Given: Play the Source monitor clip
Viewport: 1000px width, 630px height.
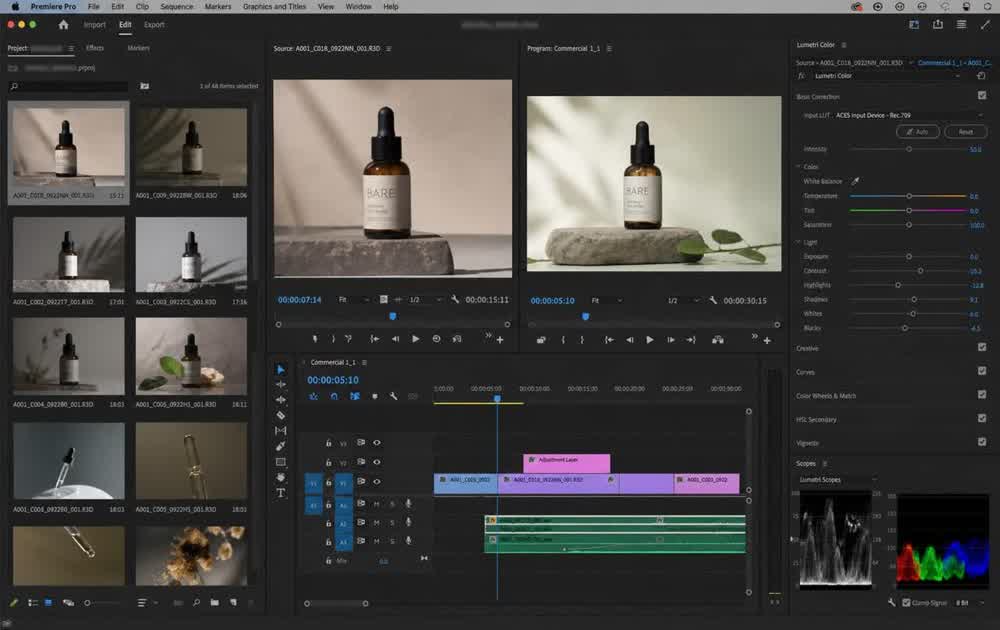Looking at the screenshot, I should point(415,339).
